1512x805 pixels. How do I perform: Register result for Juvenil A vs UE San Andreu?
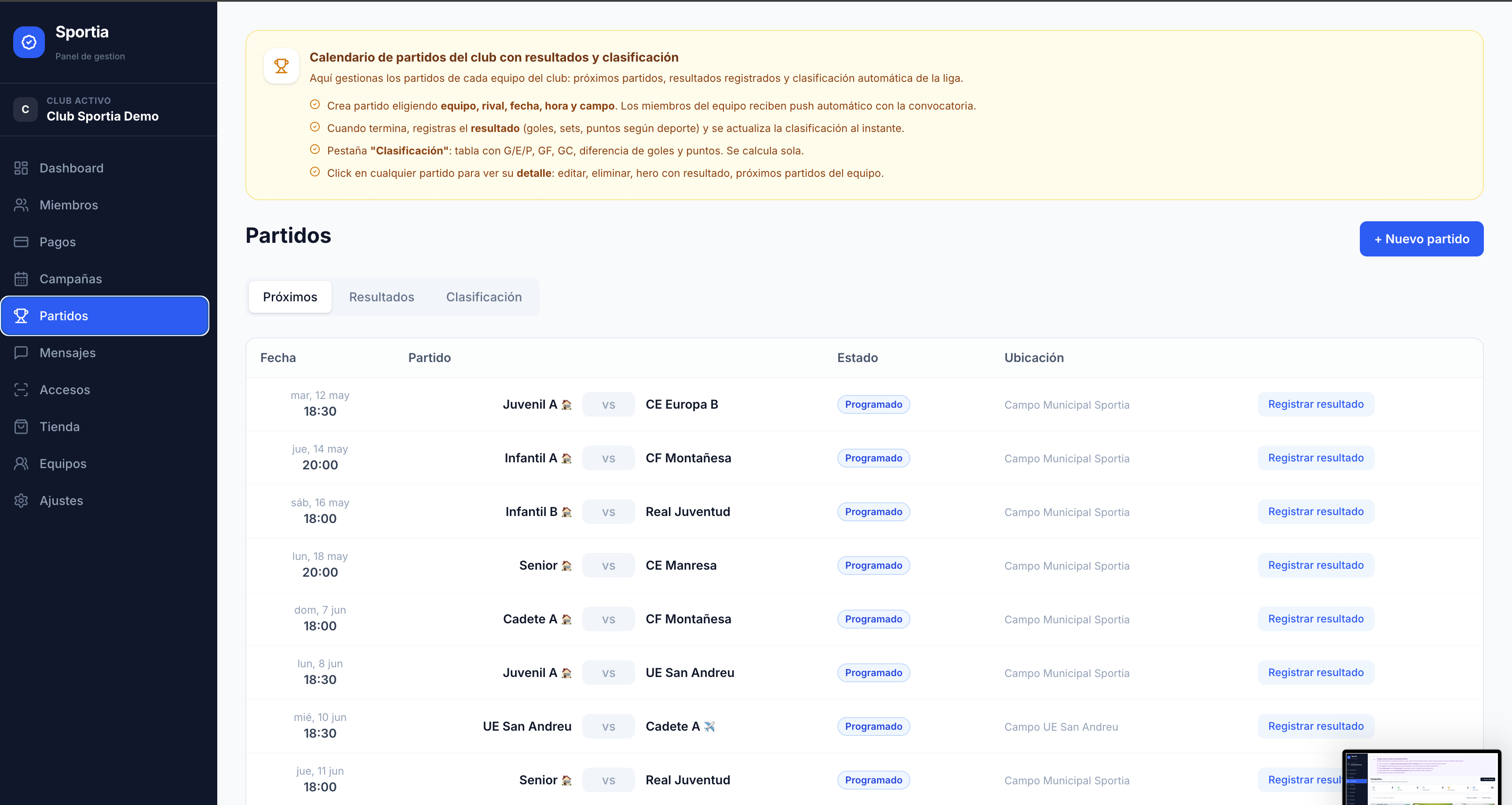(1315, 673)
